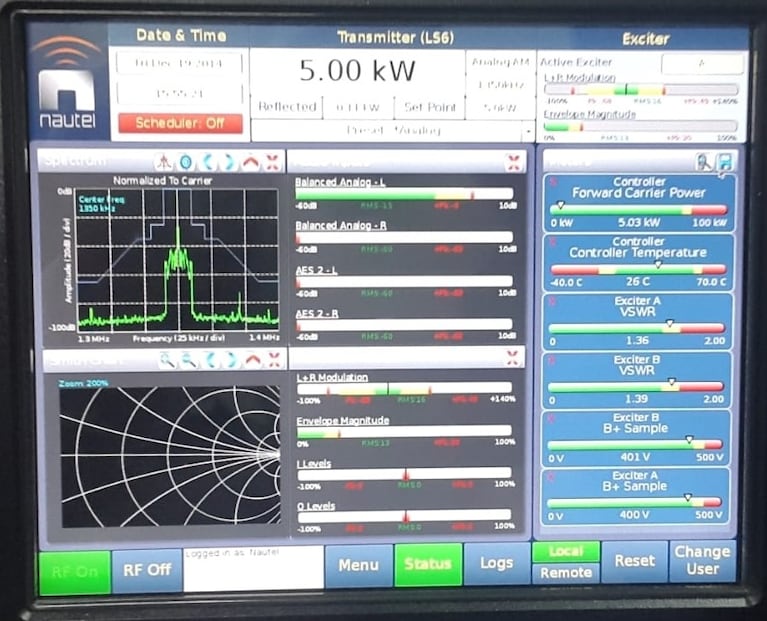Open the Status page
This screenshot has height=621, width=767.
(x=428, y=564)
